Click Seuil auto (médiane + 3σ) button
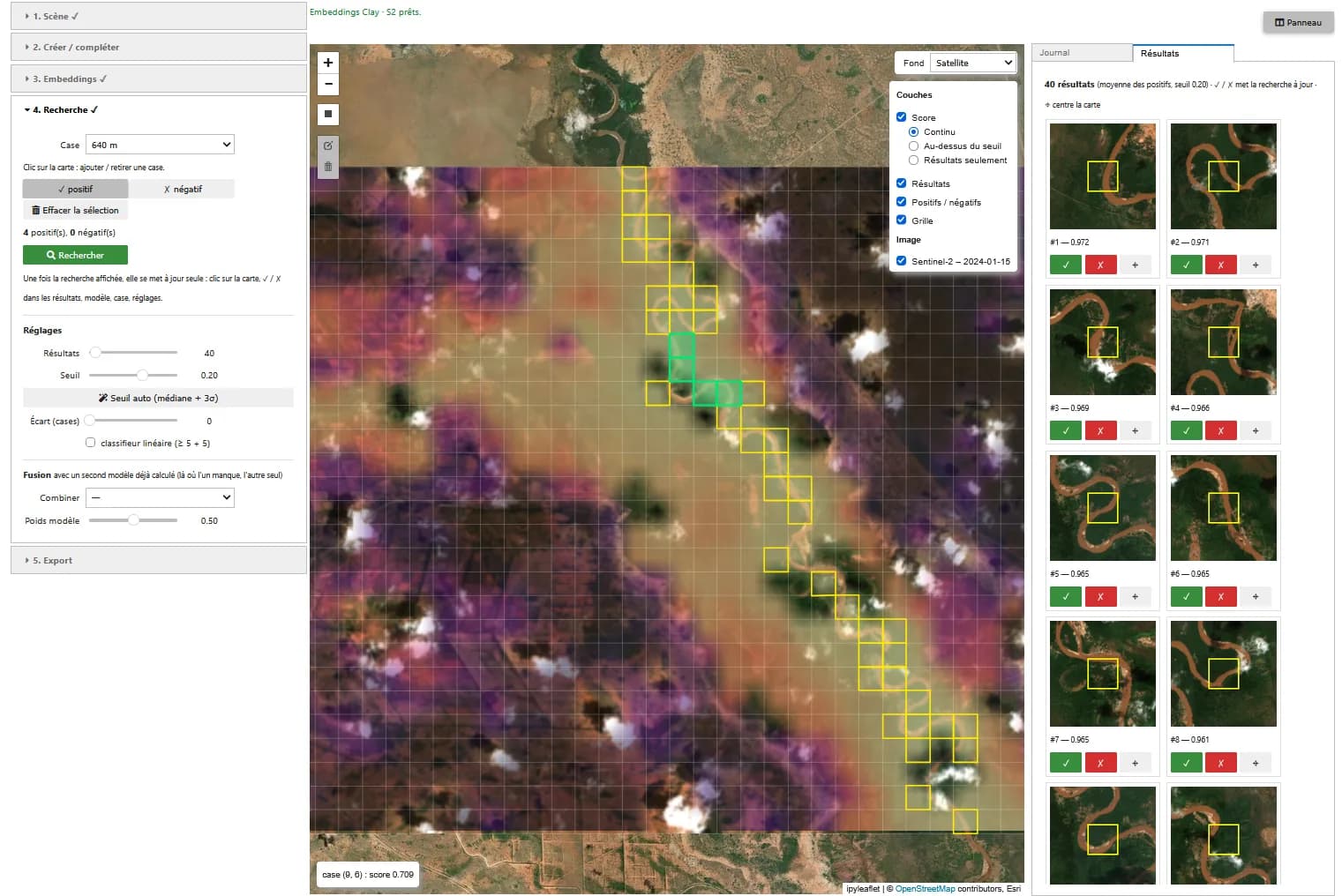1342x896 pixels. (158, 398)
